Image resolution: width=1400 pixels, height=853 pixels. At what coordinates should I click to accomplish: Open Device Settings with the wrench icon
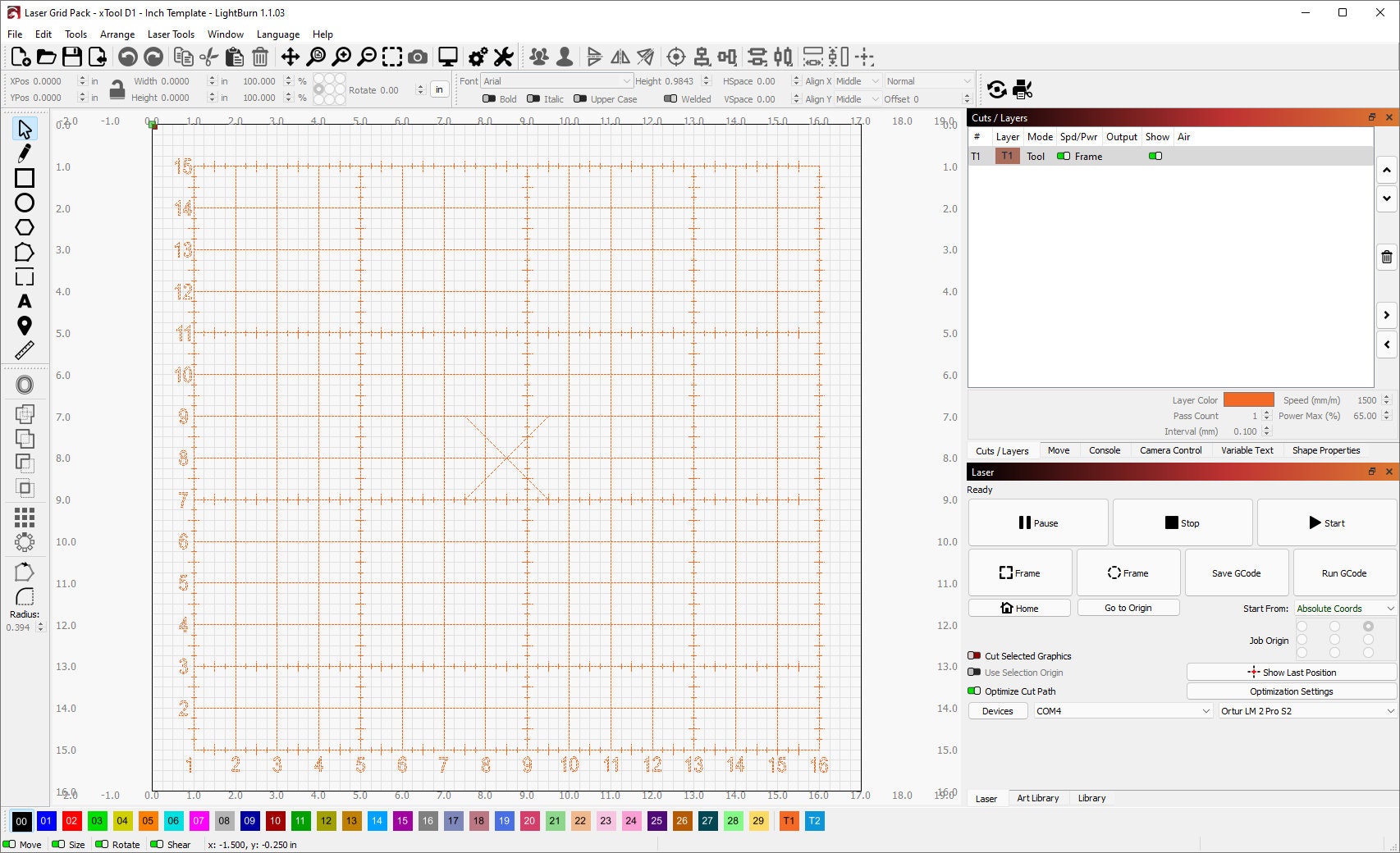503,57
